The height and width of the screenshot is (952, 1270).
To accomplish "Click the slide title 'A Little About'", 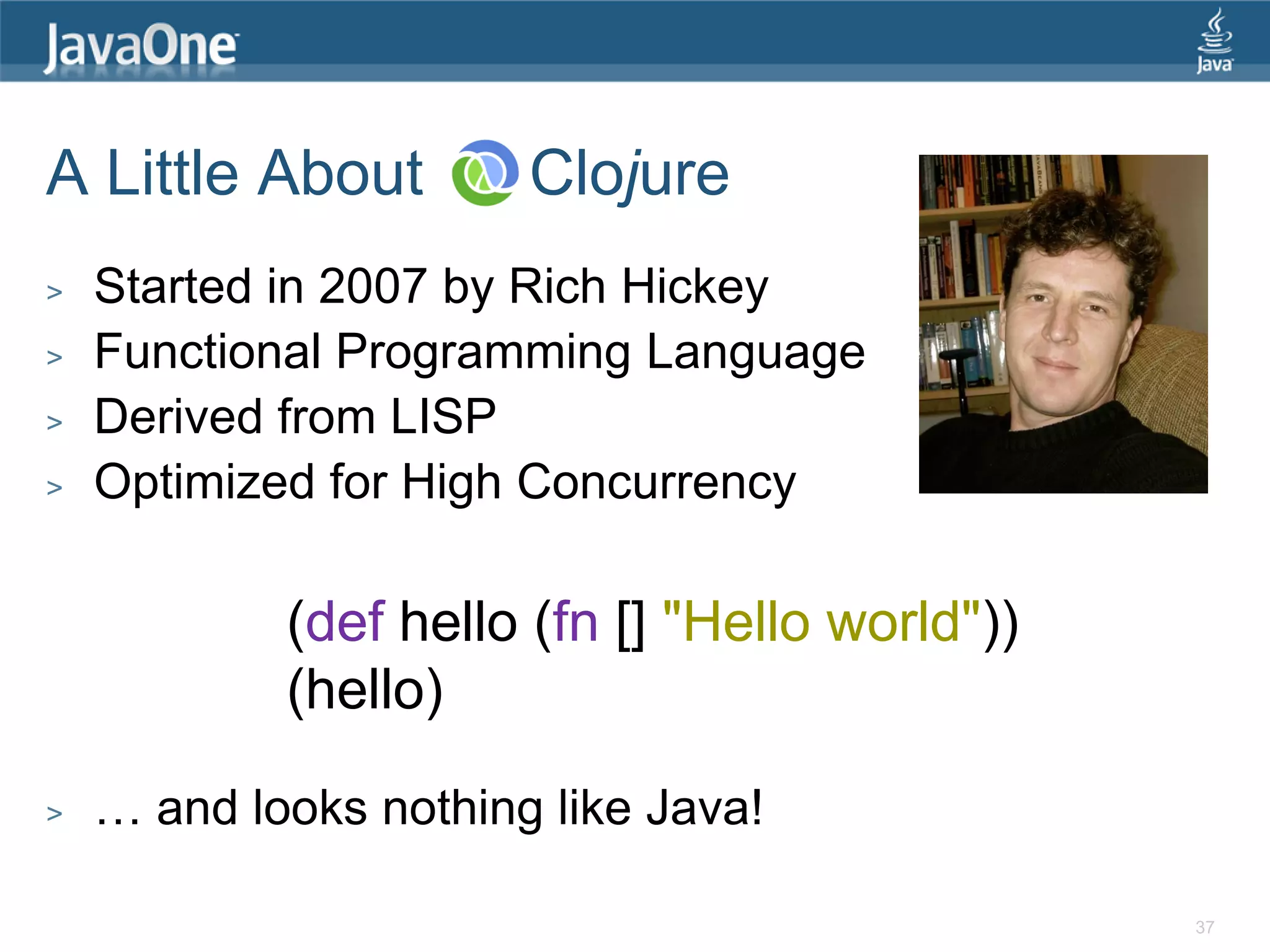I will click(234, 173).
